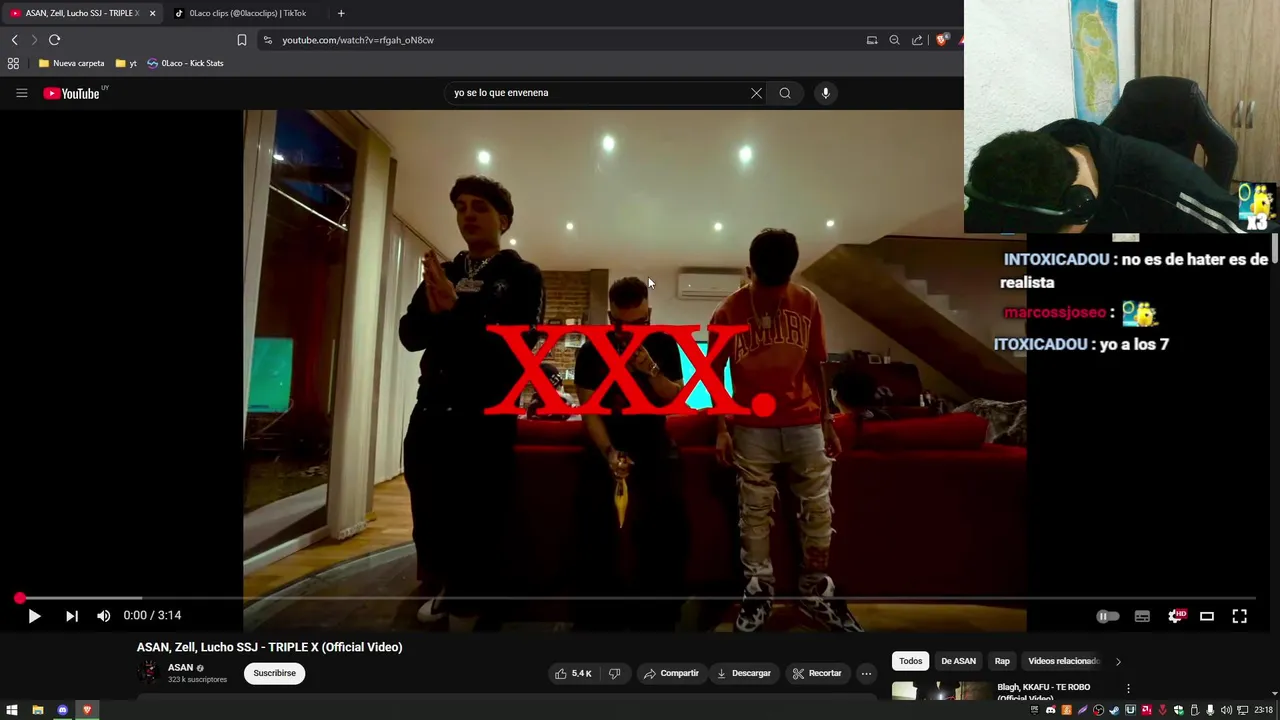Click the install/cast screen icon in address bar
1280x720 pixels.
(x=872, y=40)
